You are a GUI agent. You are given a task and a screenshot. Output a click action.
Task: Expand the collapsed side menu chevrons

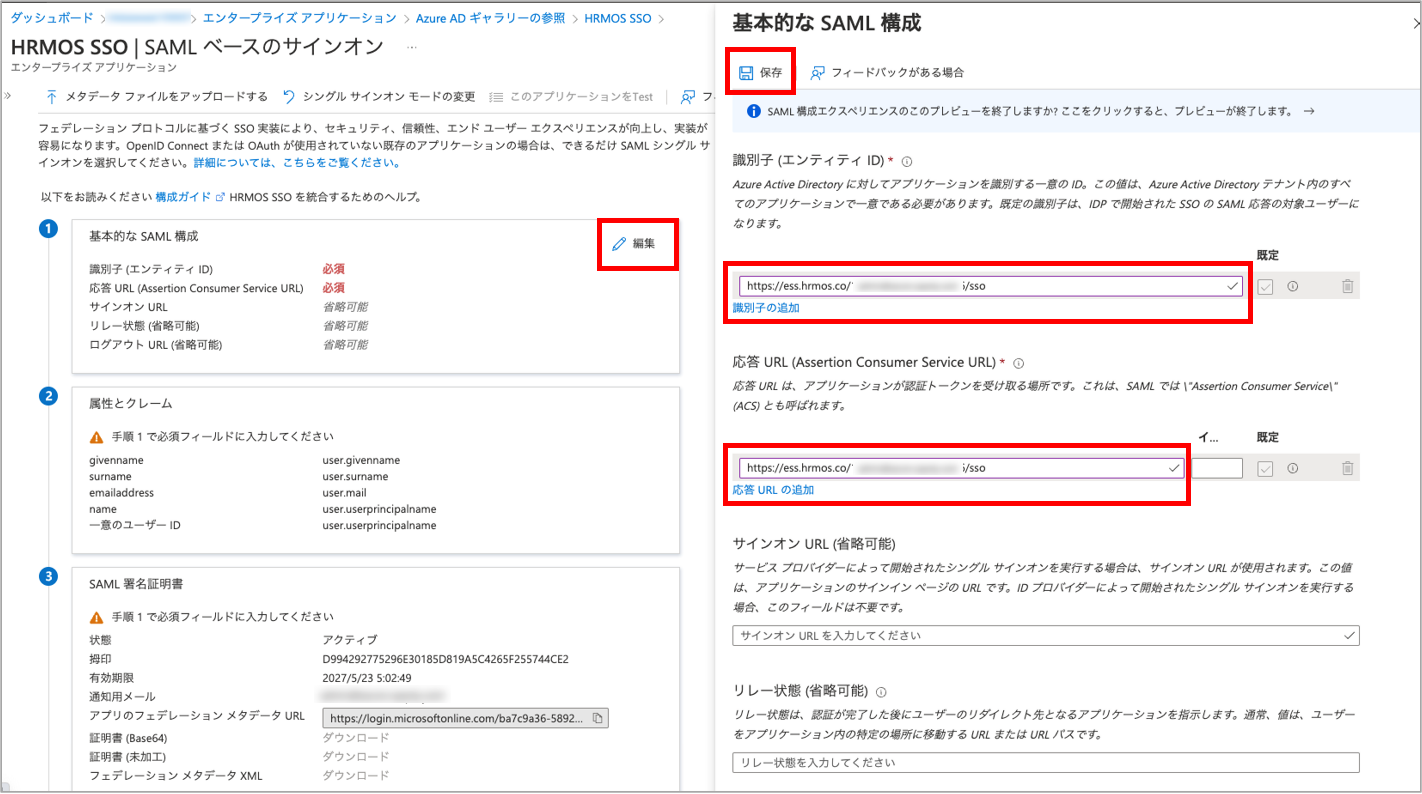8,96
